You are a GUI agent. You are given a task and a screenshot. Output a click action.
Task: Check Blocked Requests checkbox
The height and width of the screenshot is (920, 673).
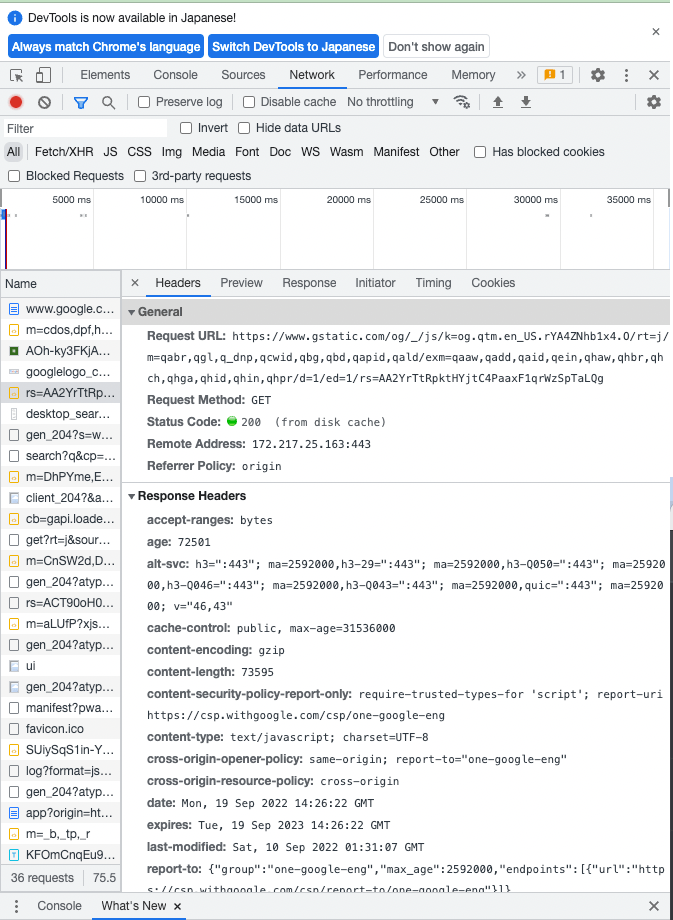point(14,176)
